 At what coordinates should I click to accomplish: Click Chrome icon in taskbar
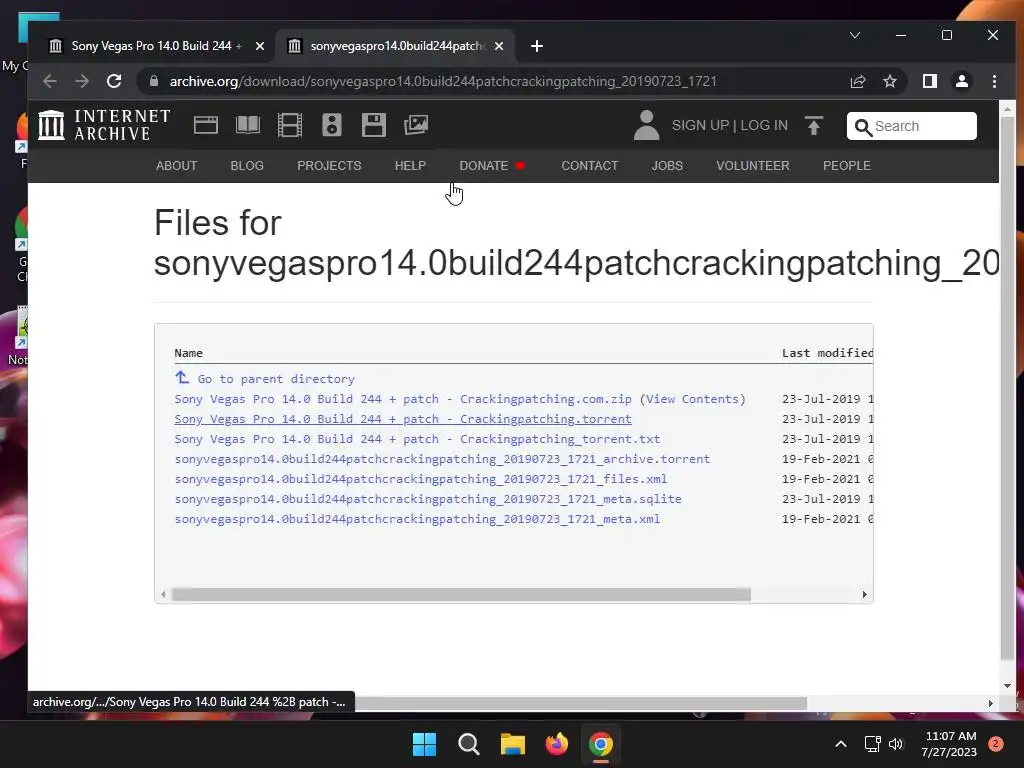601,744
